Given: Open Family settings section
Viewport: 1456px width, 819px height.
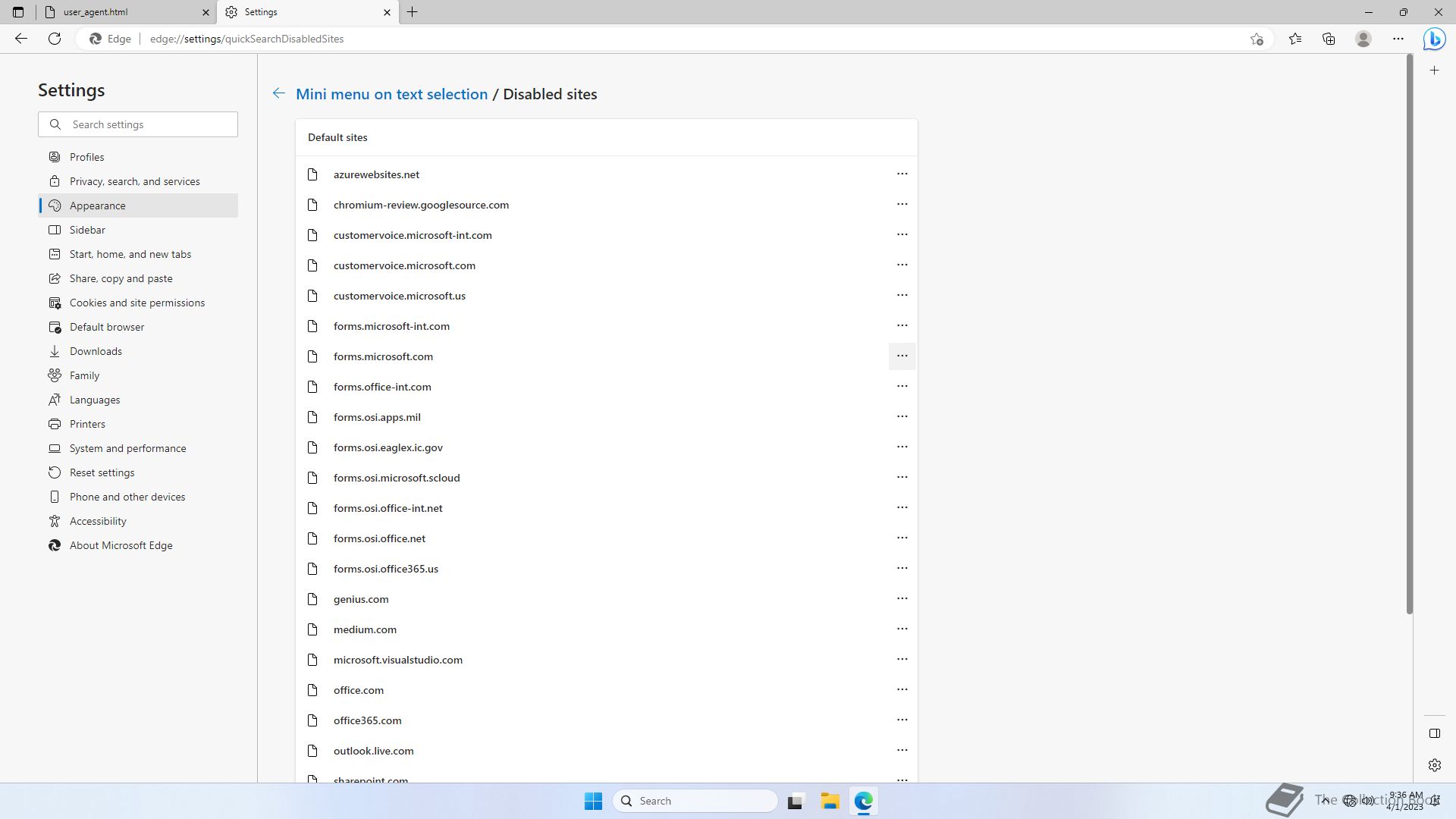Looking at the screenshot, I should [x=138, y=375].
